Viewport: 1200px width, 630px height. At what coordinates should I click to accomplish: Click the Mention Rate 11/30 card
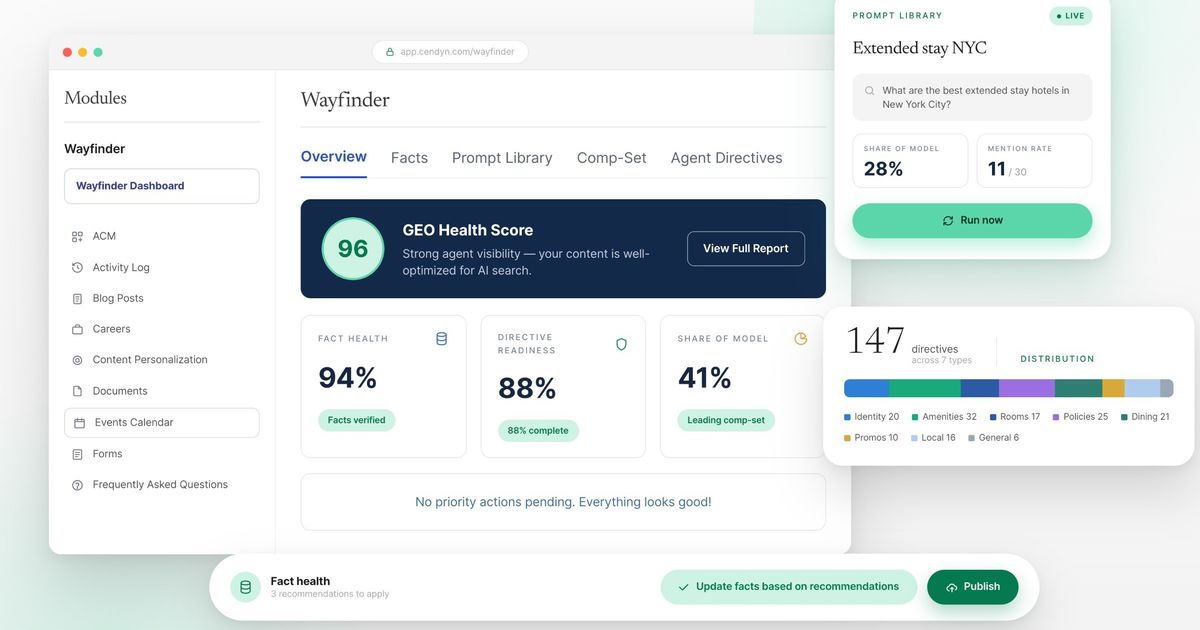[1034, 161]
